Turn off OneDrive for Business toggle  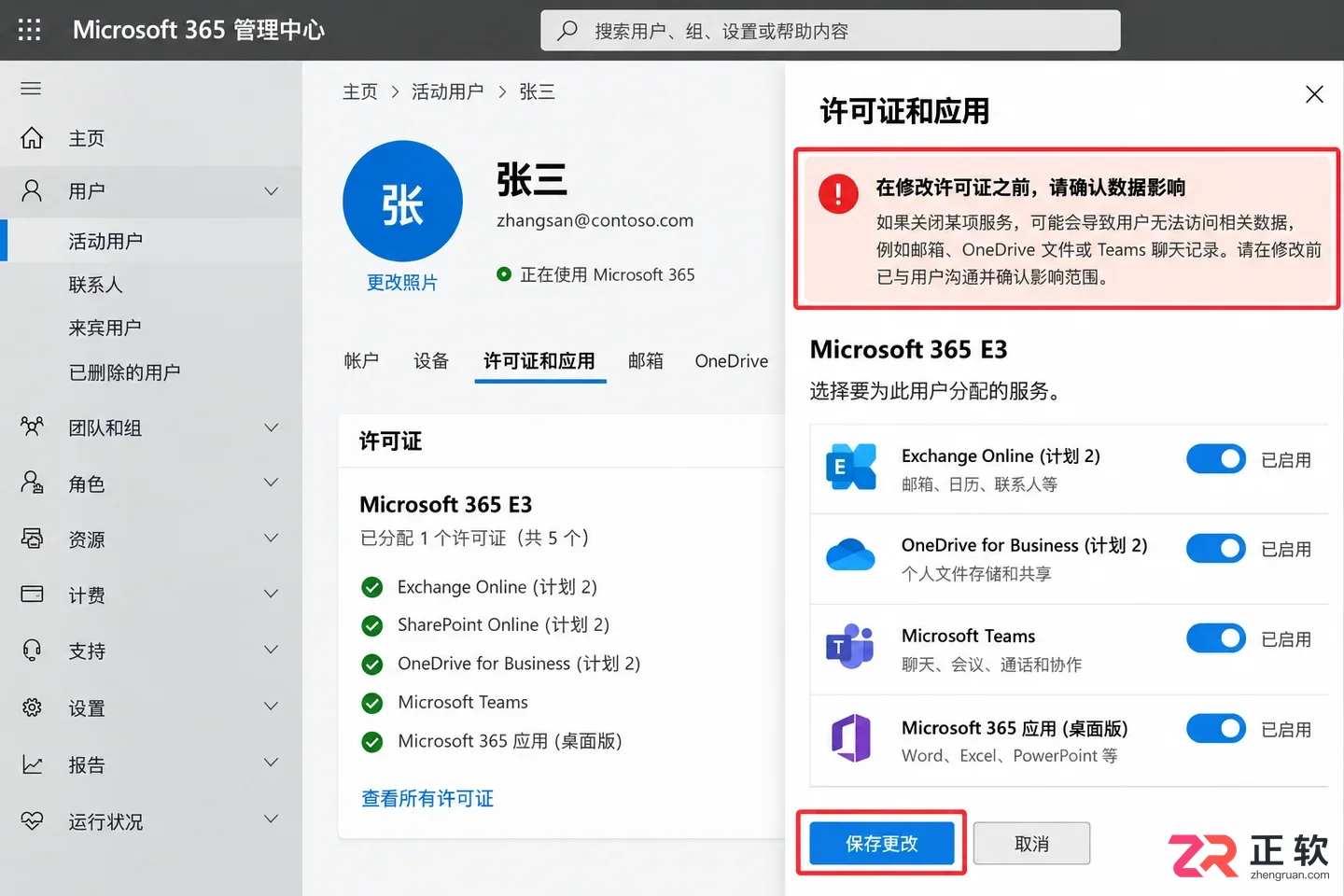1215,549
